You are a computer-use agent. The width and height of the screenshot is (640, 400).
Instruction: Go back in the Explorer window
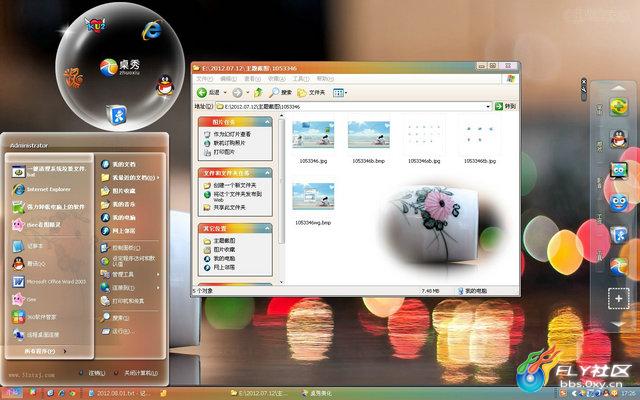point(209,93)
